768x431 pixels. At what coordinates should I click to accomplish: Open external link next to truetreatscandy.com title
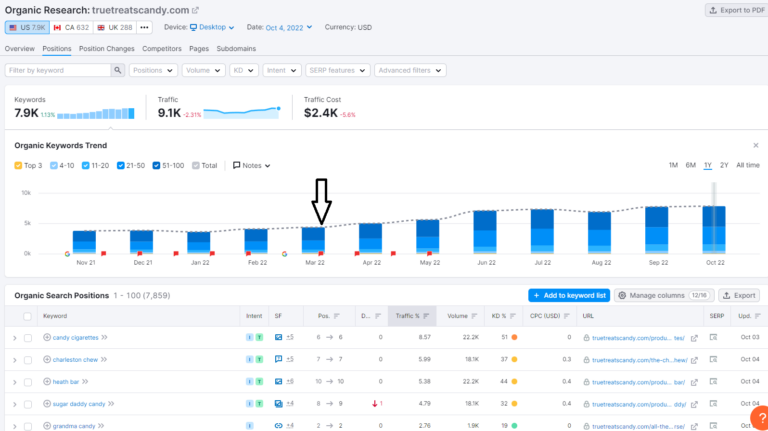(x=195, y=10)
